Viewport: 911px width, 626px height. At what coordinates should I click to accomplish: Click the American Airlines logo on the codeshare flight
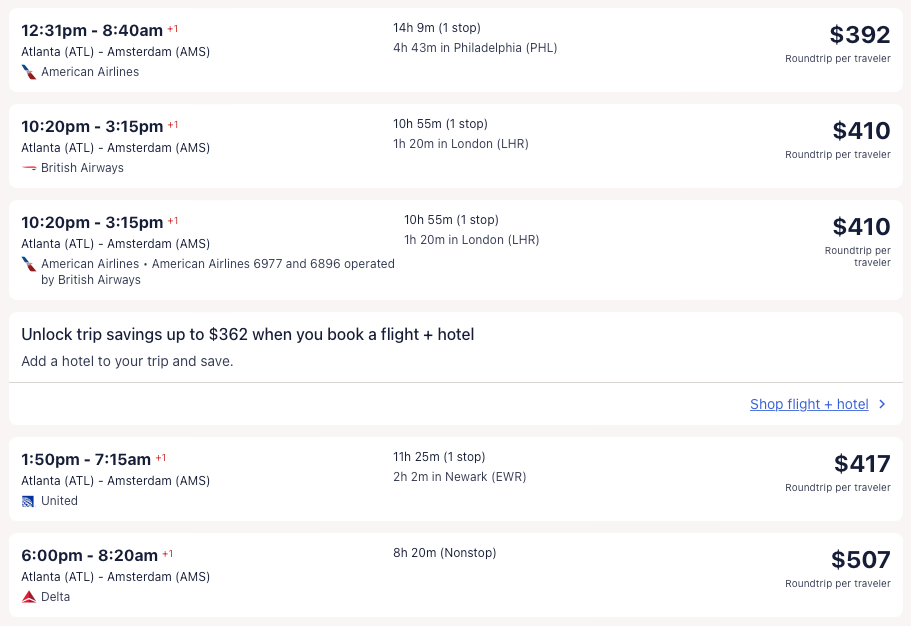(28, 264)
